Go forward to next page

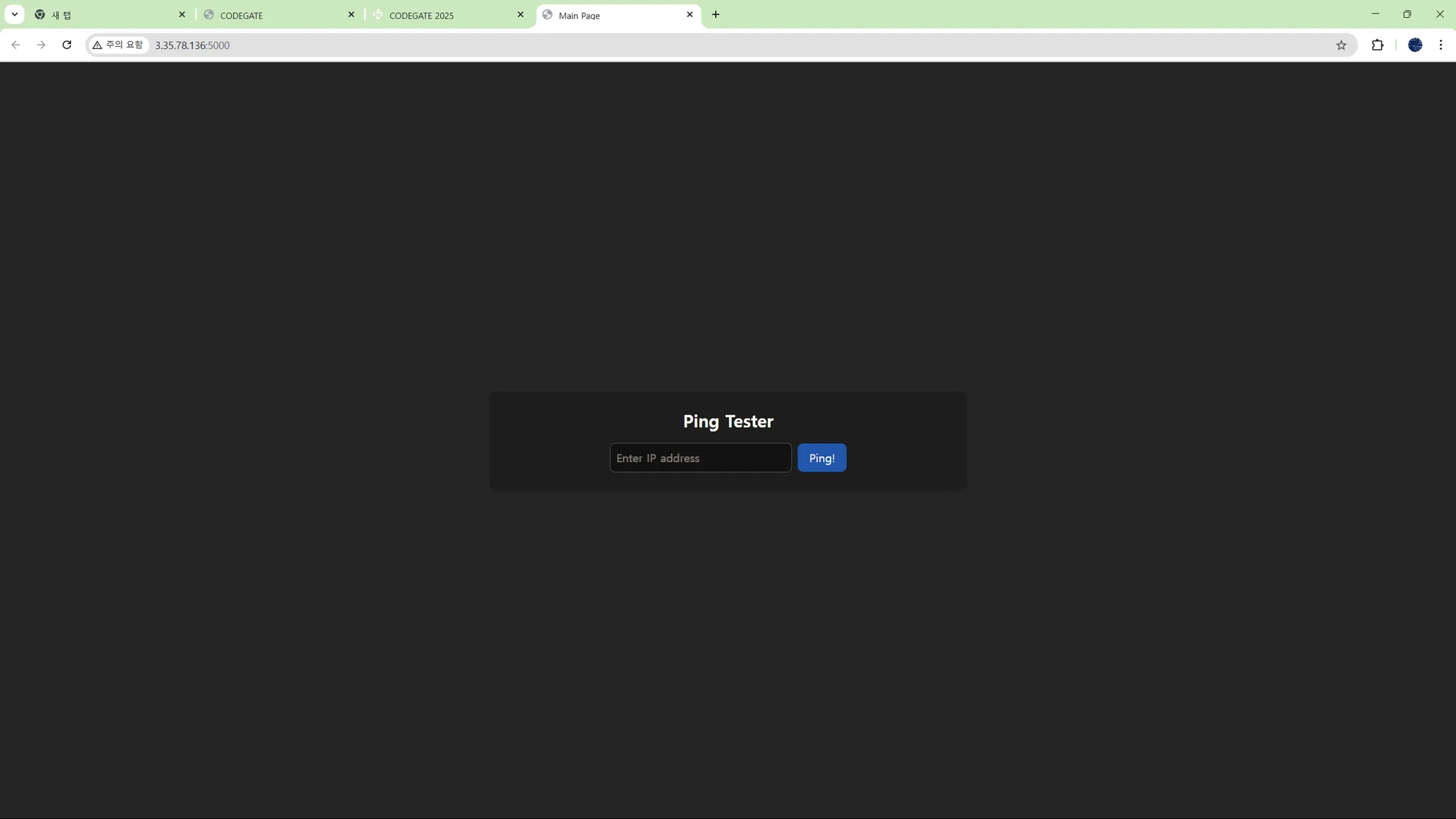[x=41, y=45]
